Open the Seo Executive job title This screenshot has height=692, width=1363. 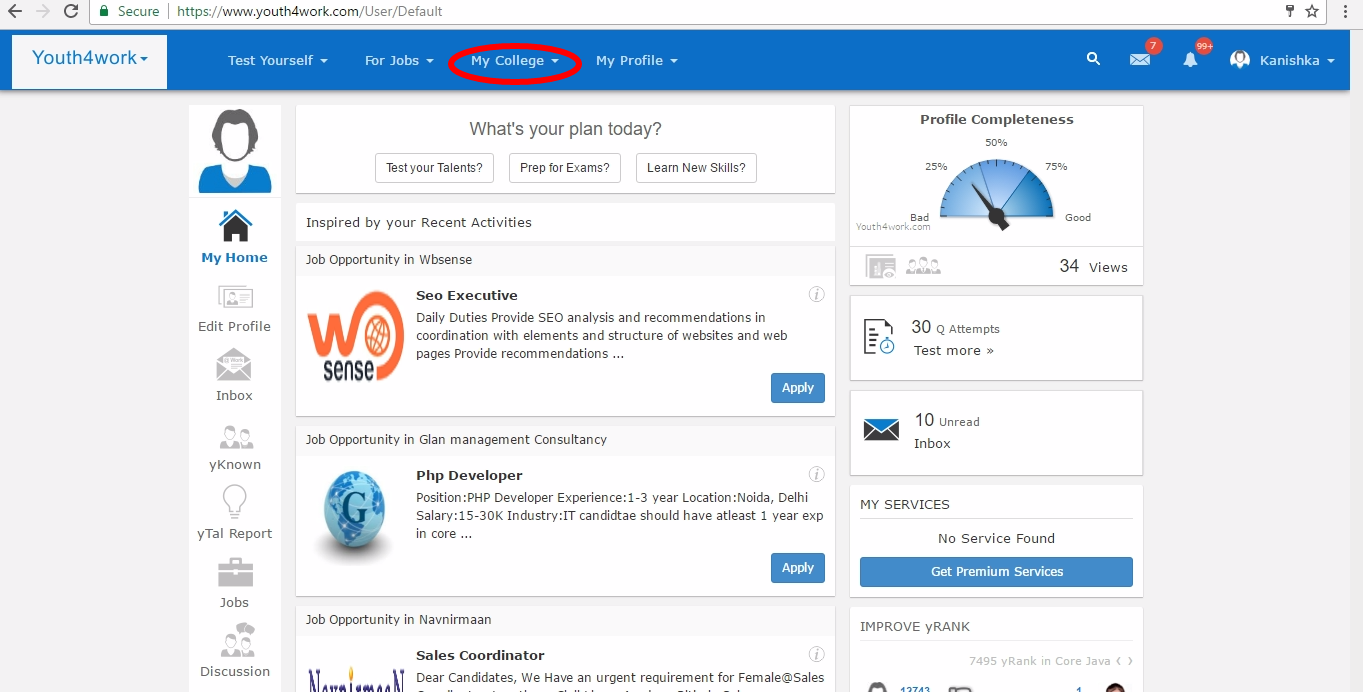point(467,295)
